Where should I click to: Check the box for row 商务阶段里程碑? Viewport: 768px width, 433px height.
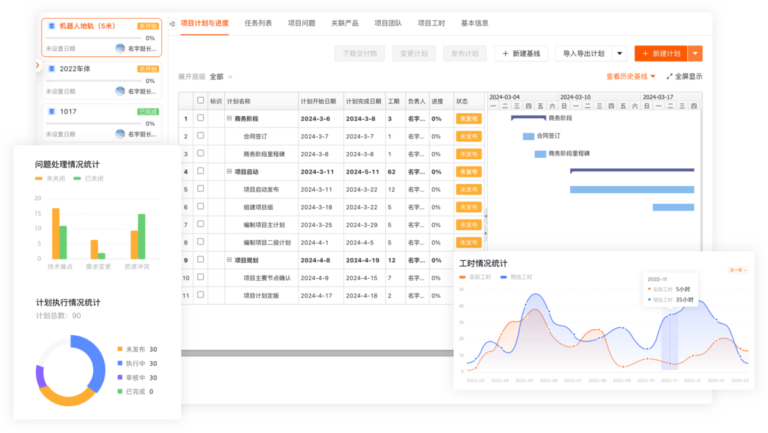(200, 153)
